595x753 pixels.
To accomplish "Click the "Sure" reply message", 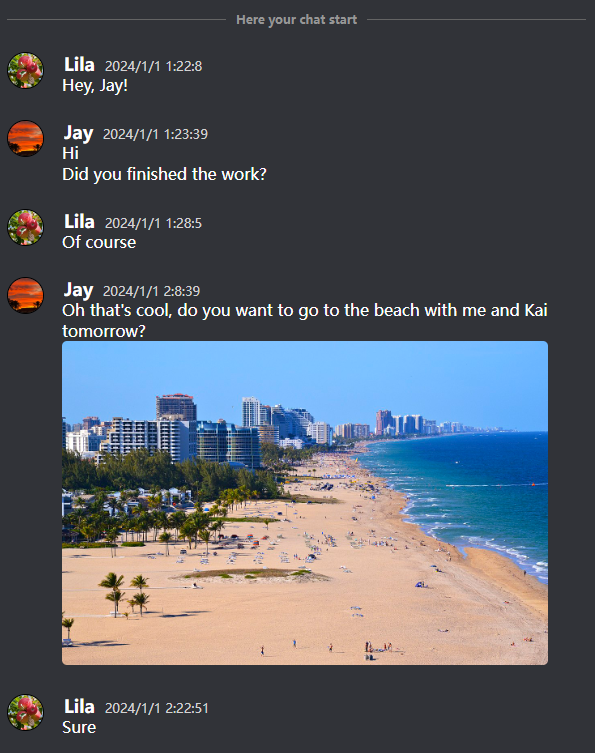I will pyautogui.click(x=79, y=728).
